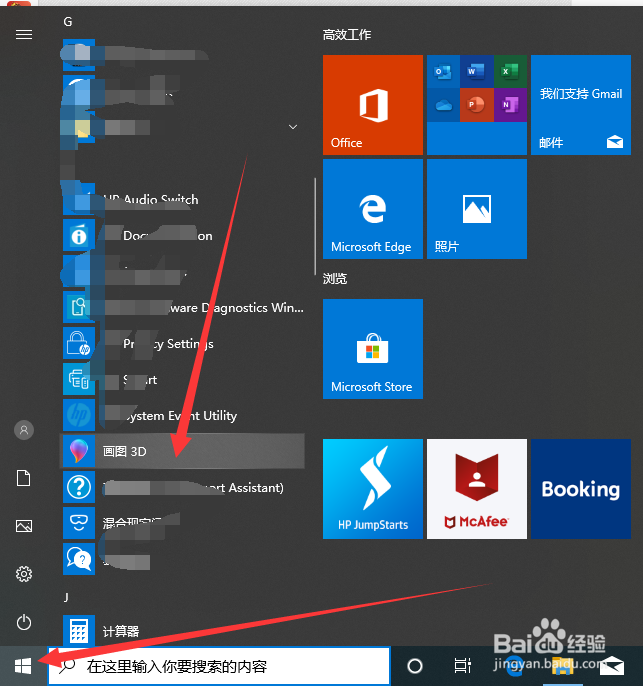This screenshot has width=643, height=686.
Task: Open OneDrive from the Office apps tile
Action: pyautogui.click(x=443, y=105)
